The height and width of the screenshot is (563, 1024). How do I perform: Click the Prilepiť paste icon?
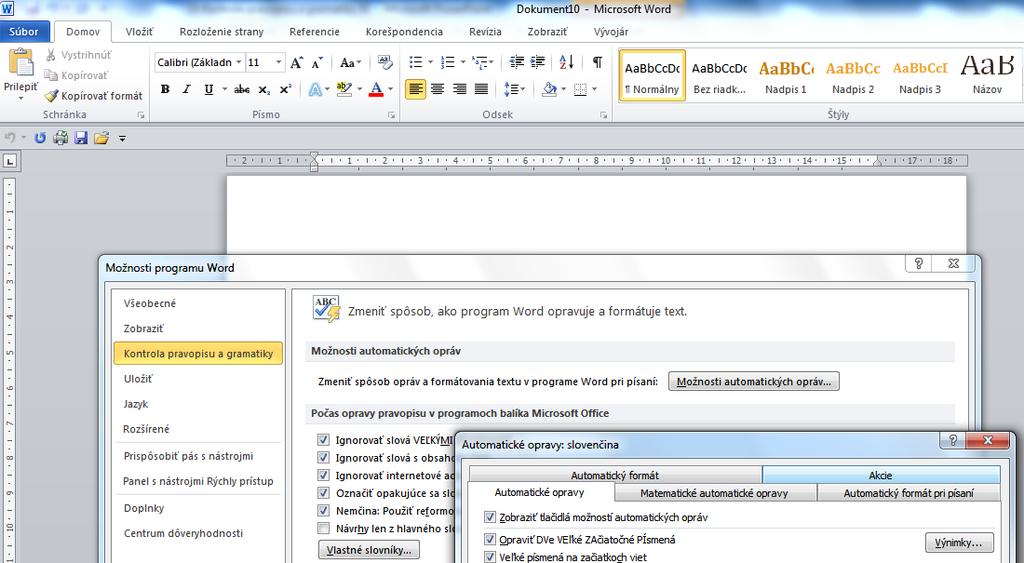click(21, 63)
